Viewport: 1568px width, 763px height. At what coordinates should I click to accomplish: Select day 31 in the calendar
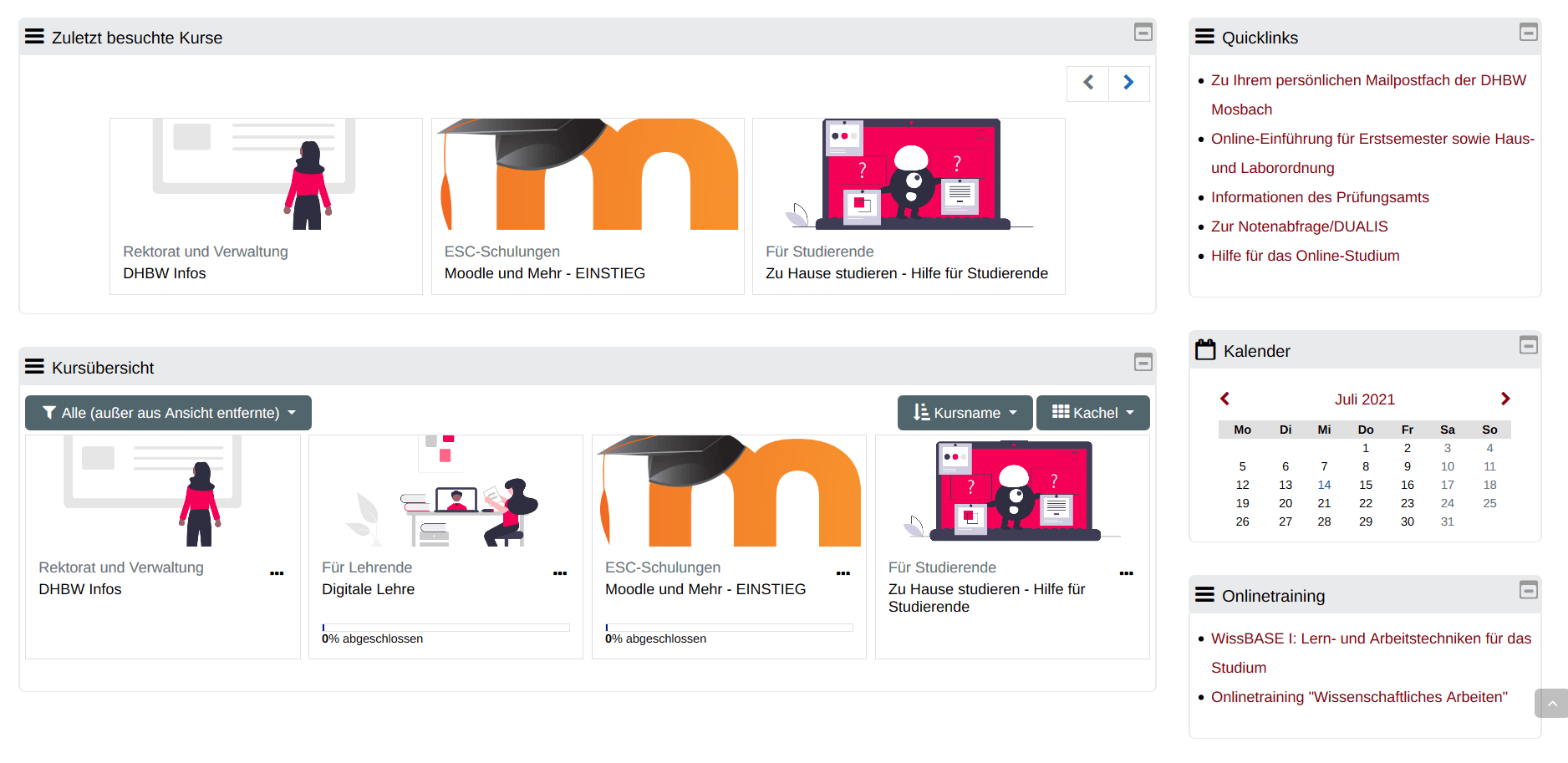click(1447, 521)
